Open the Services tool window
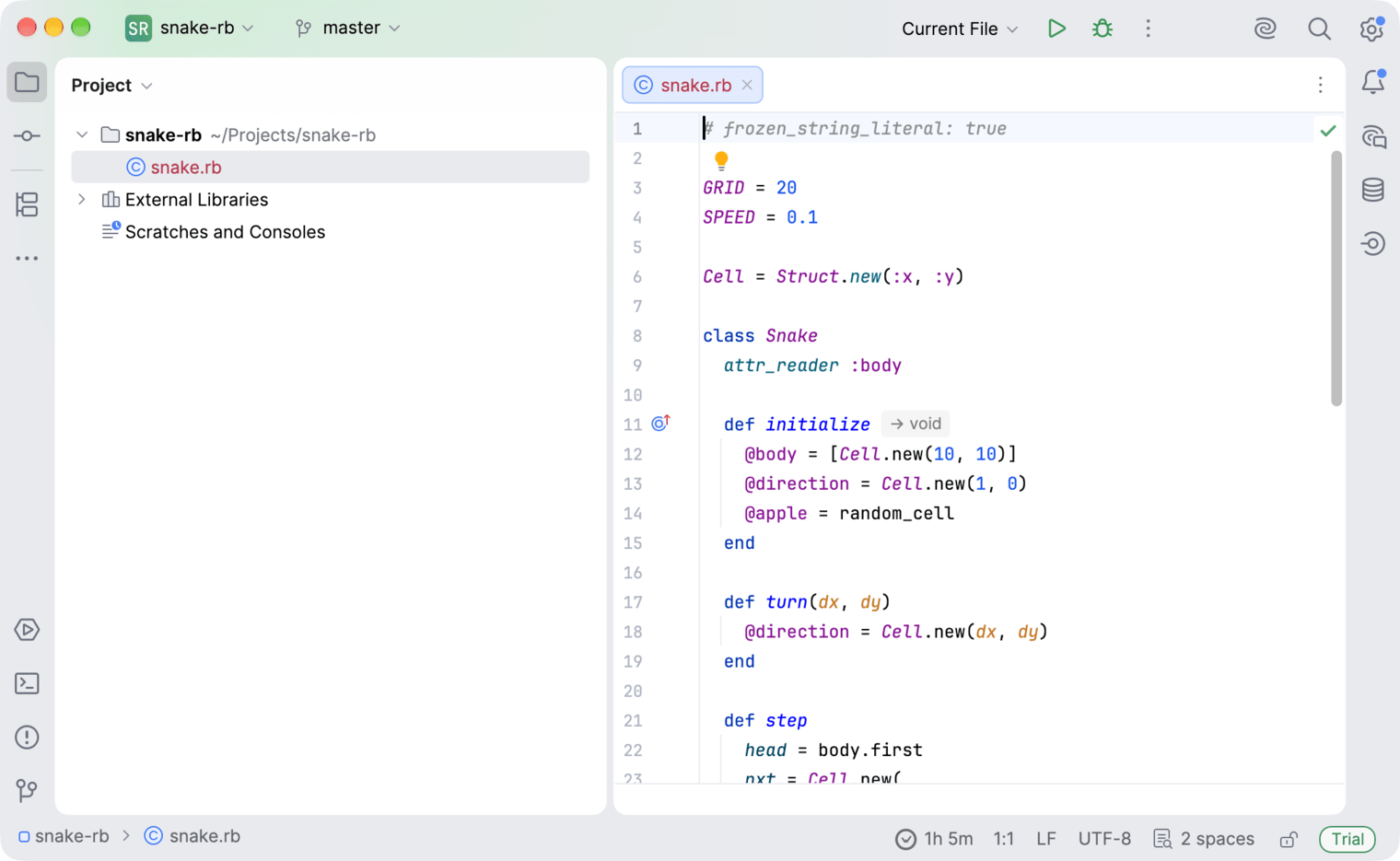Viewport: 1400px width, 861px height. 27,630
